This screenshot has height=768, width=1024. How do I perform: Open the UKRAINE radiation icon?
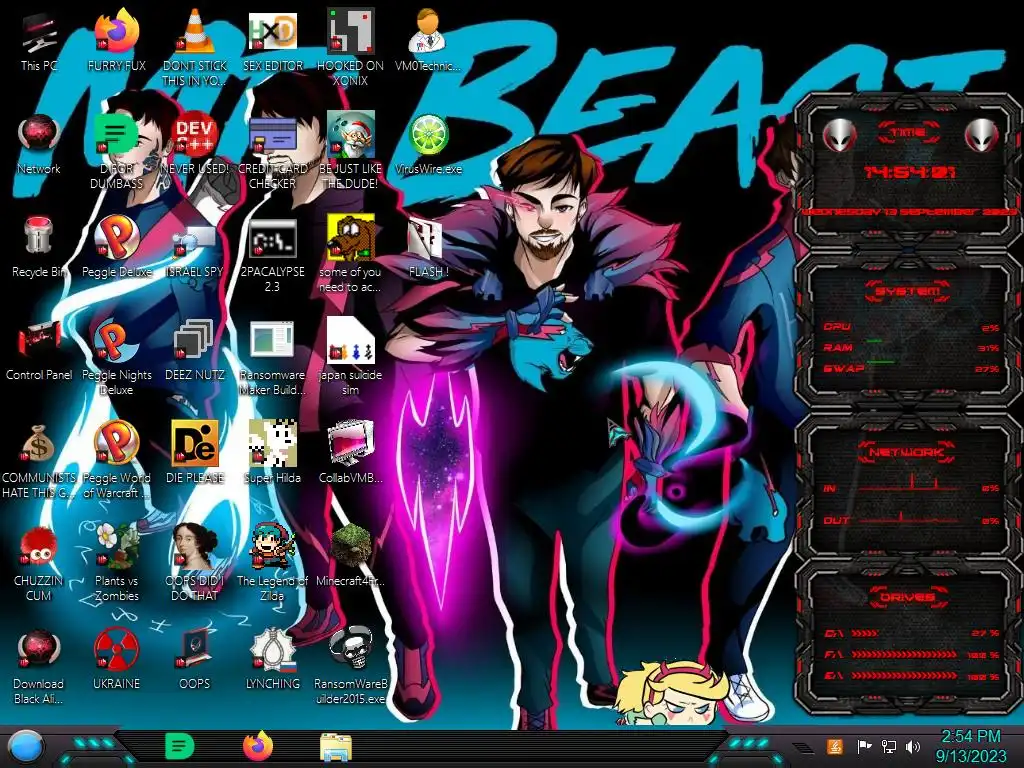[116, 658]
